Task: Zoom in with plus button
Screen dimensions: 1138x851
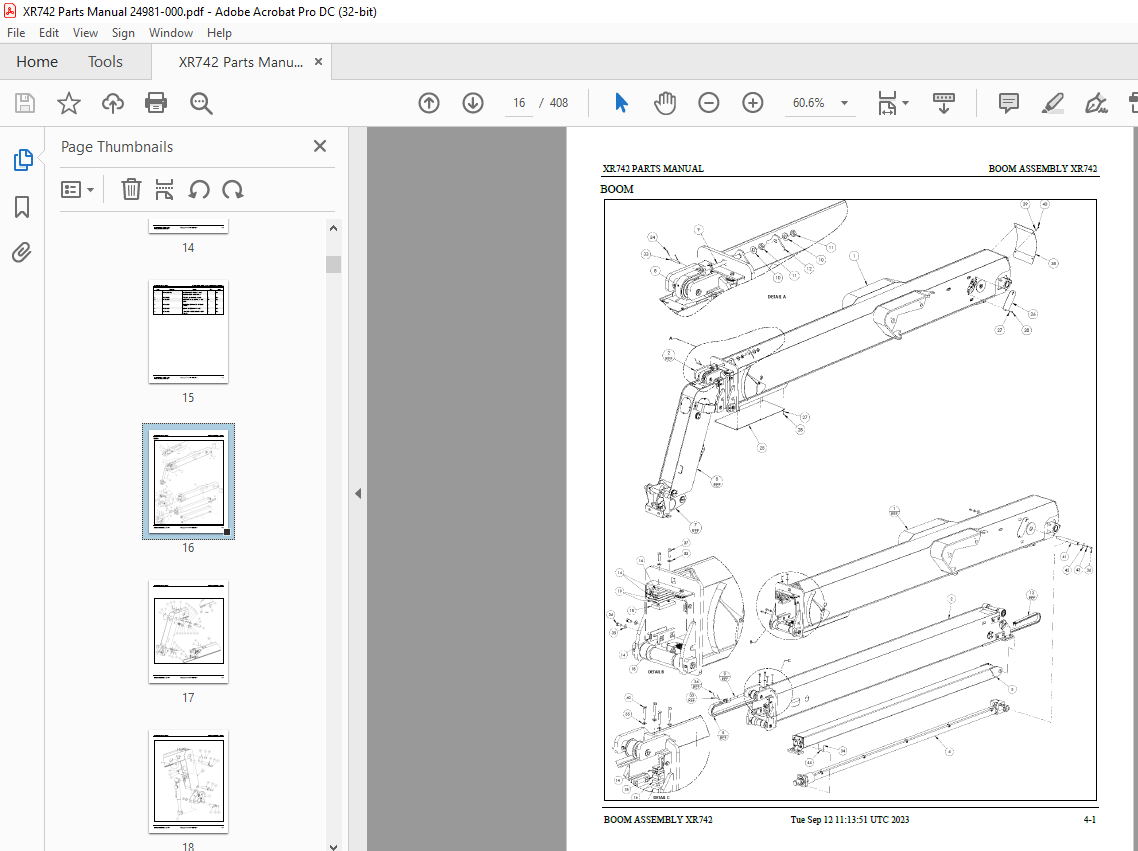Action: point(753,103)
